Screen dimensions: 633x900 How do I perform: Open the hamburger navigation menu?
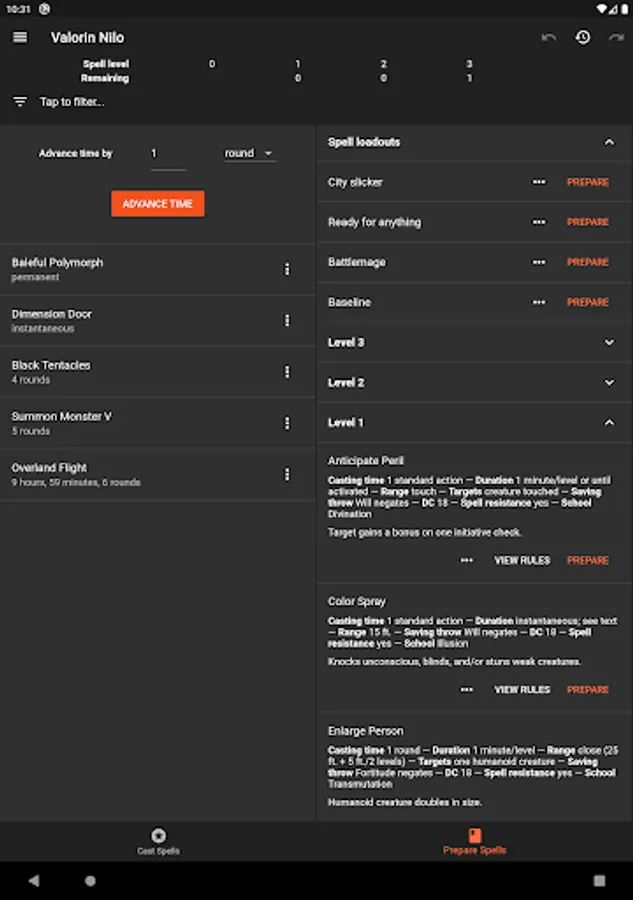click(20, 37)
